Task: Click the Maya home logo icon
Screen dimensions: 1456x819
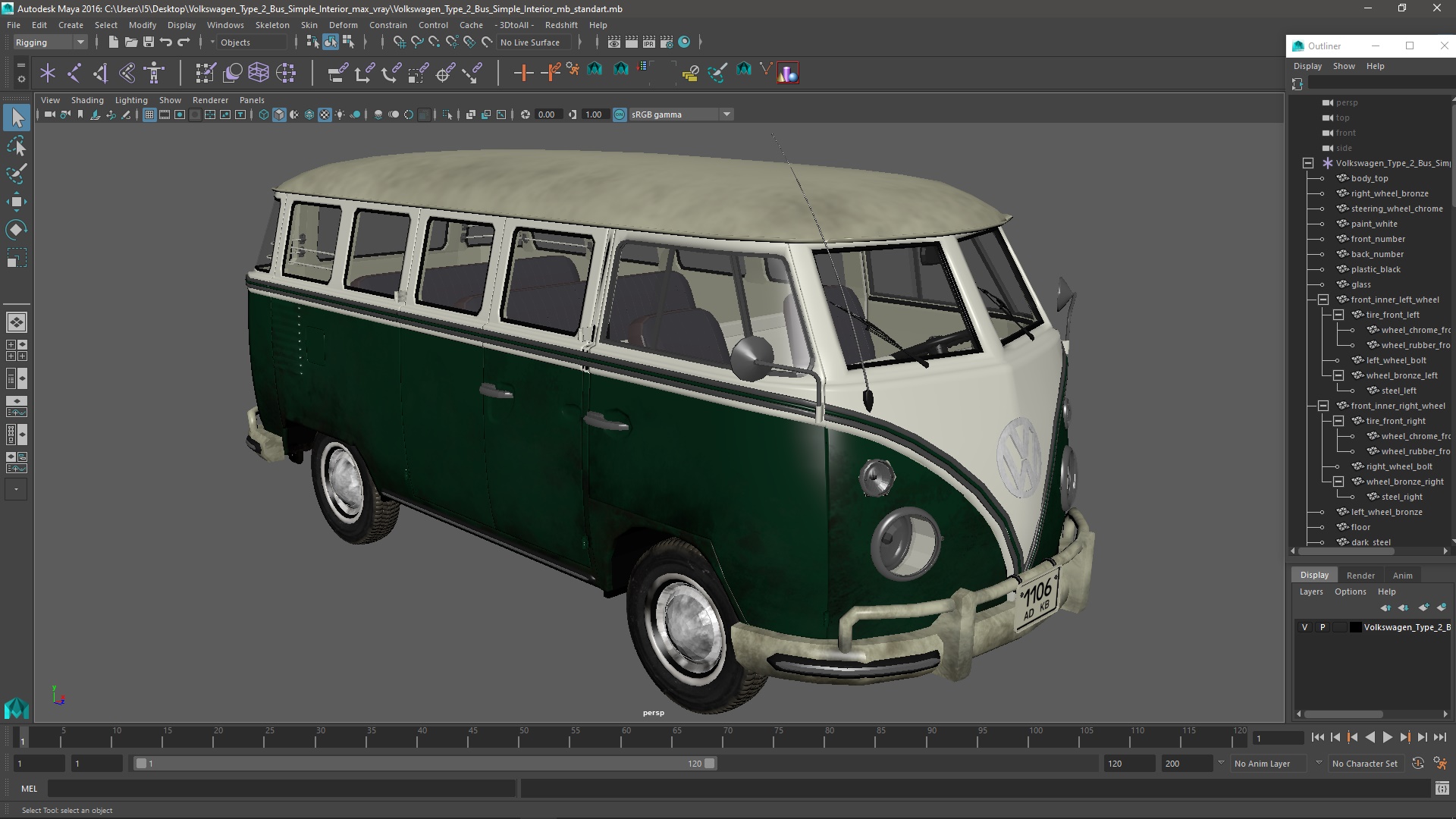Action: tap(17, 708)
